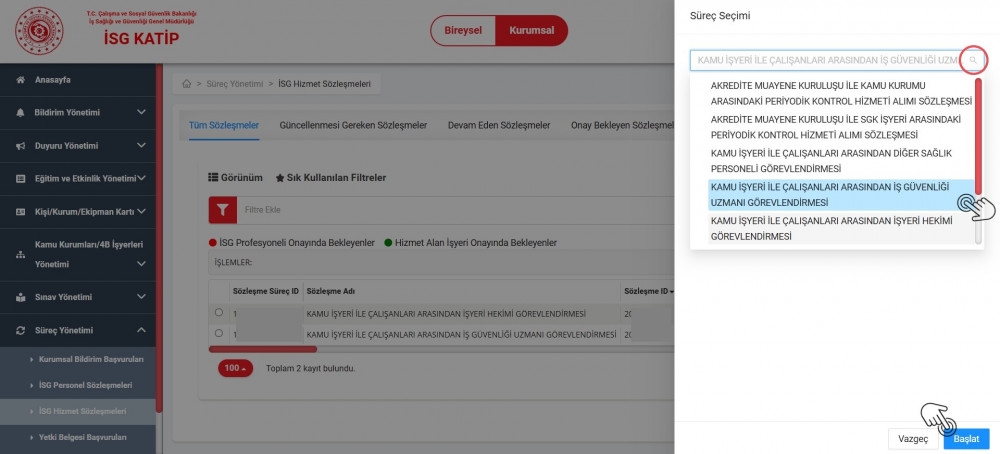Click the Kamu Kurumları/4B İşyerleri hierarchy icon
1000x454 pixels.
click(20, 254)
